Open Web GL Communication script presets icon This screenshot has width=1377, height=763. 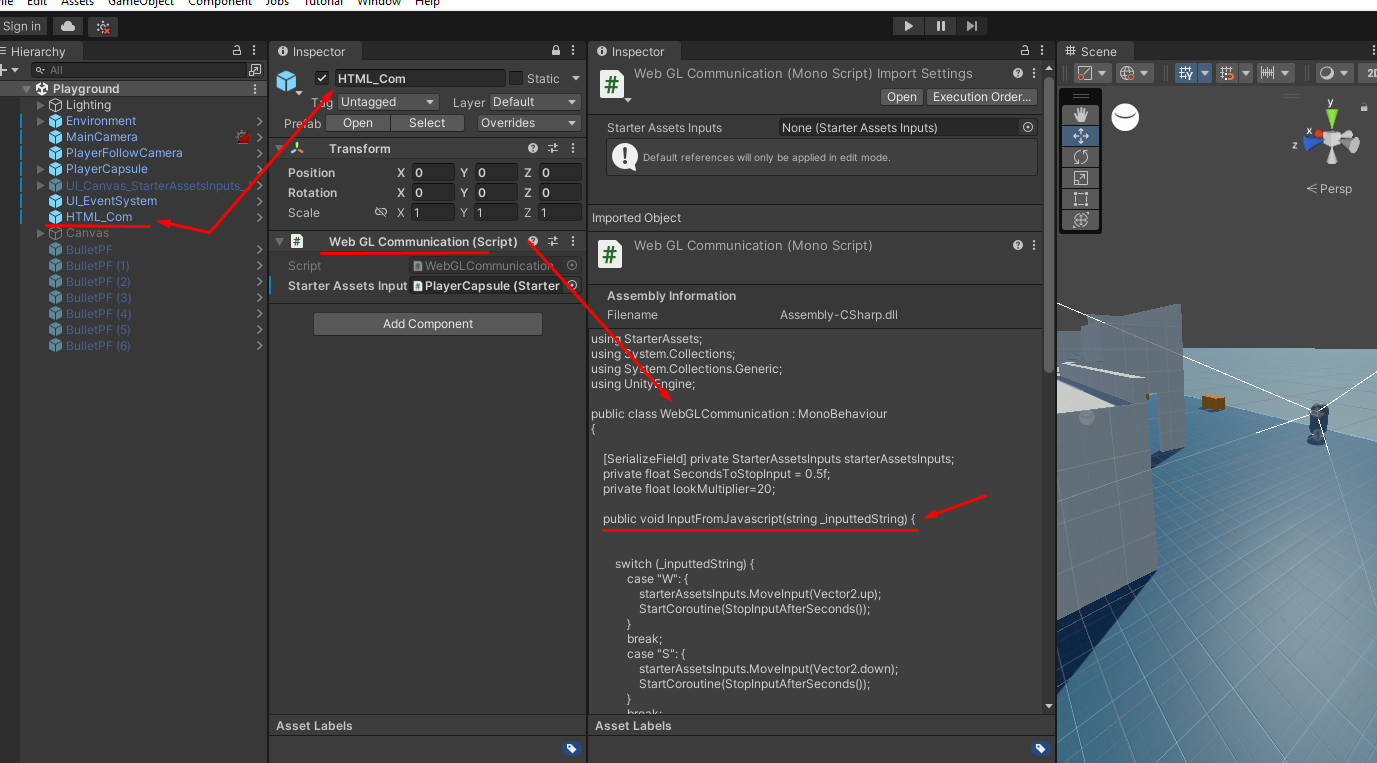point(553,241)
